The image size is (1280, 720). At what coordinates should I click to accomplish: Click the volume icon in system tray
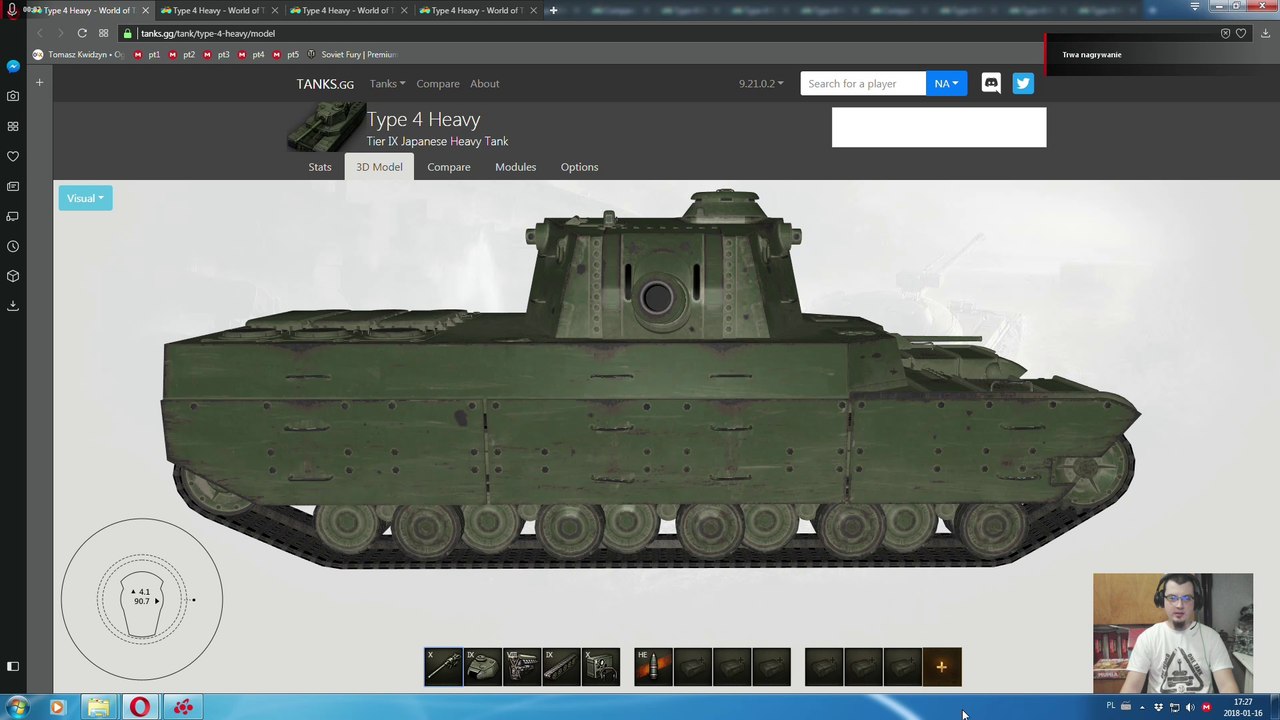click(x=1190, y=708)
